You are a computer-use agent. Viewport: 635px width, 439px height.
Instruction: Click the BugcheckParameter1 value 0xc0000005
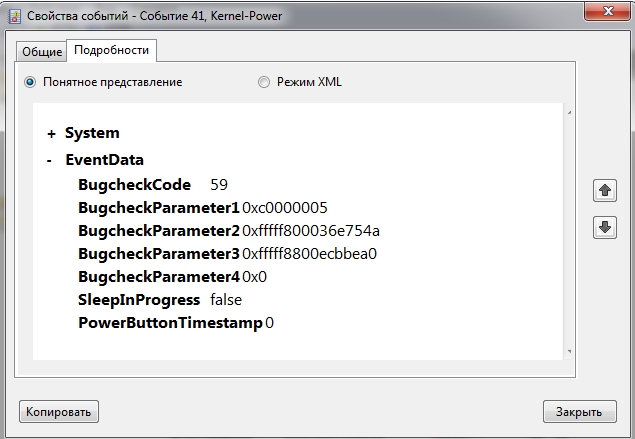[x=285, y=208]
